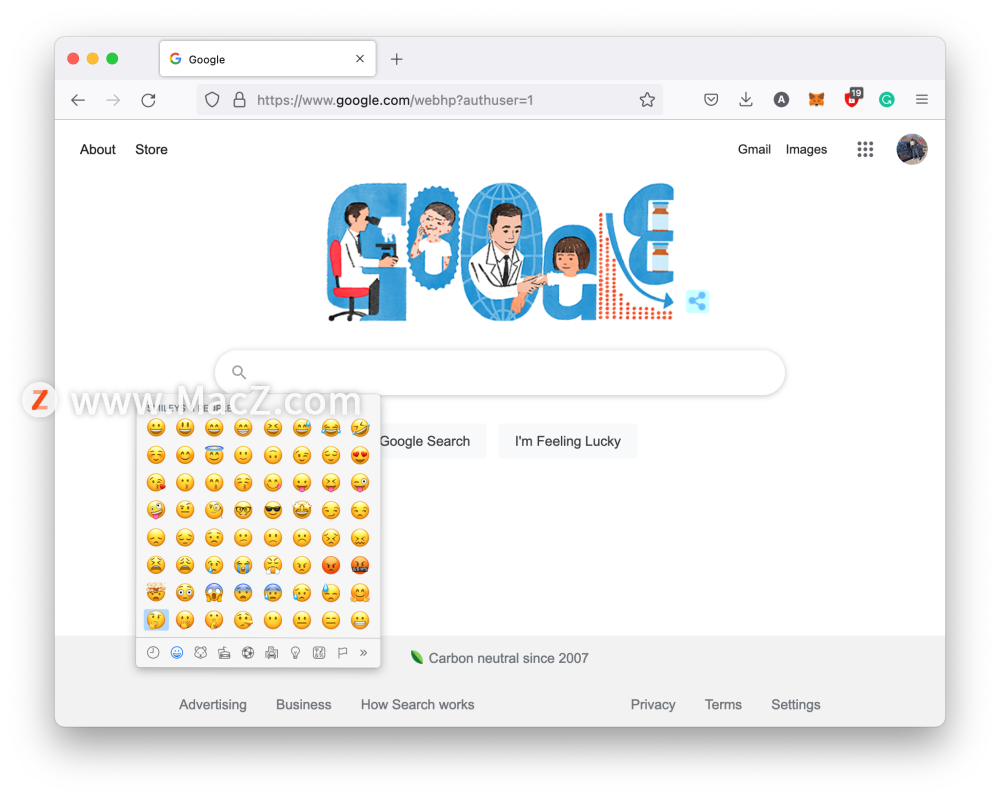
Task: Insert the nerd face with glasses emoji
Action: 243,510
